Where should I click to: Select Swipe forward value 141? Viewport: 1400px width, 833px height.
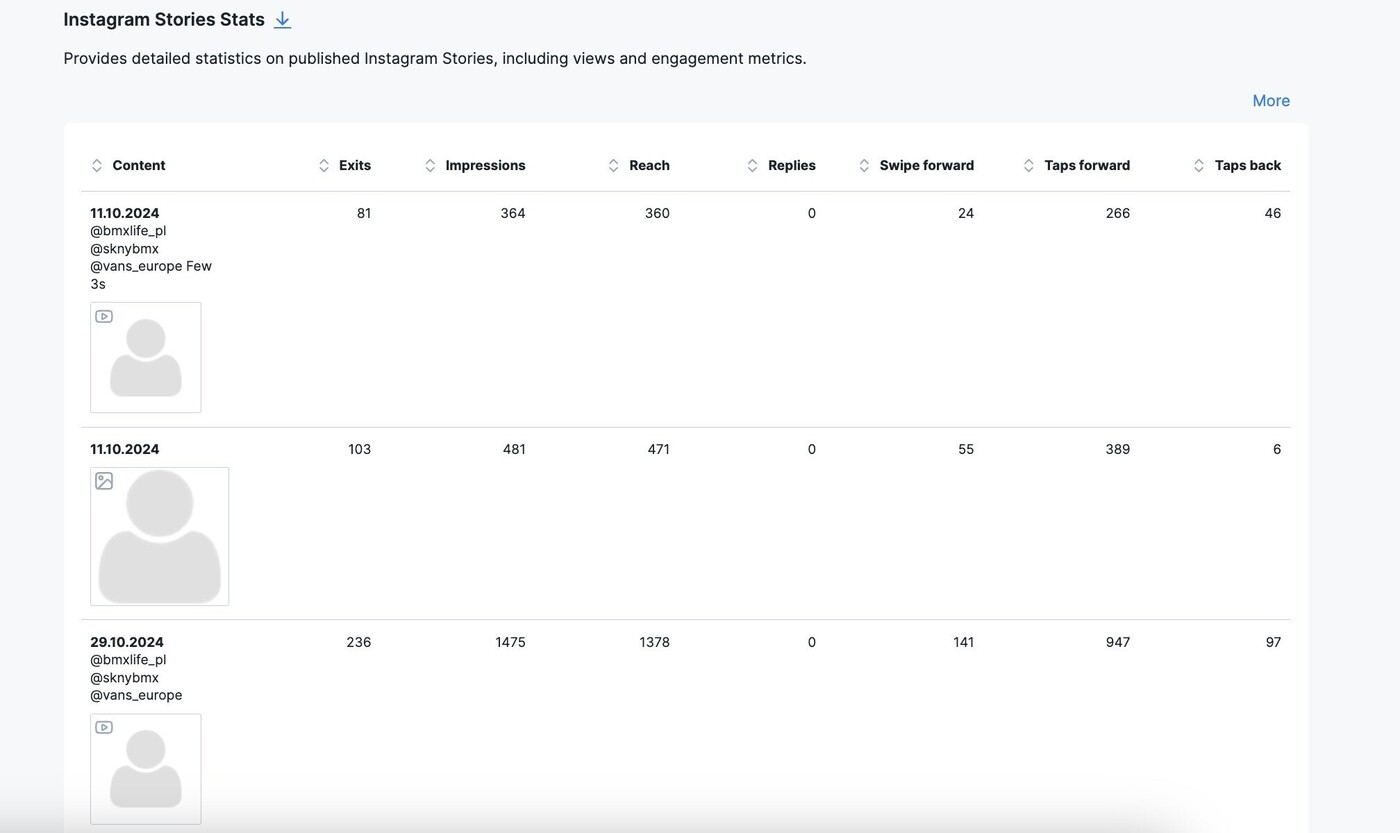click(x=964, y=642)
